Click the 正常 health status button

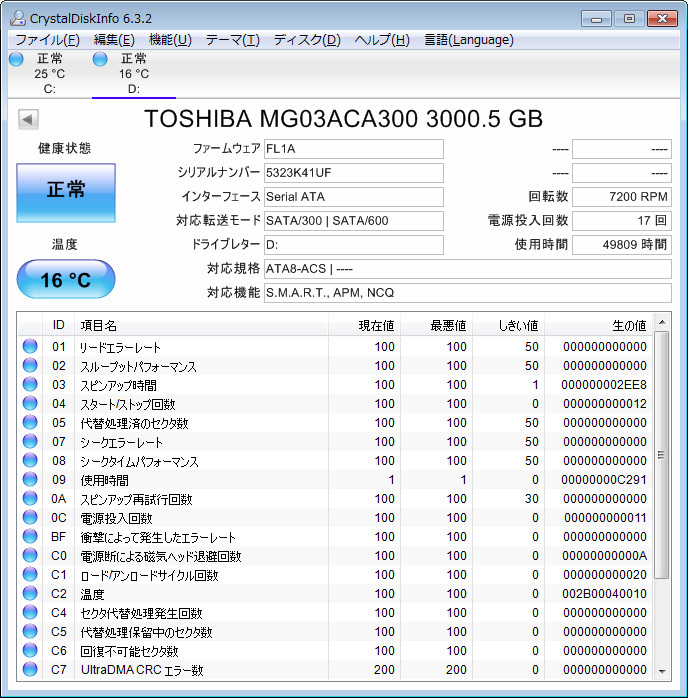tap(66, 192)
